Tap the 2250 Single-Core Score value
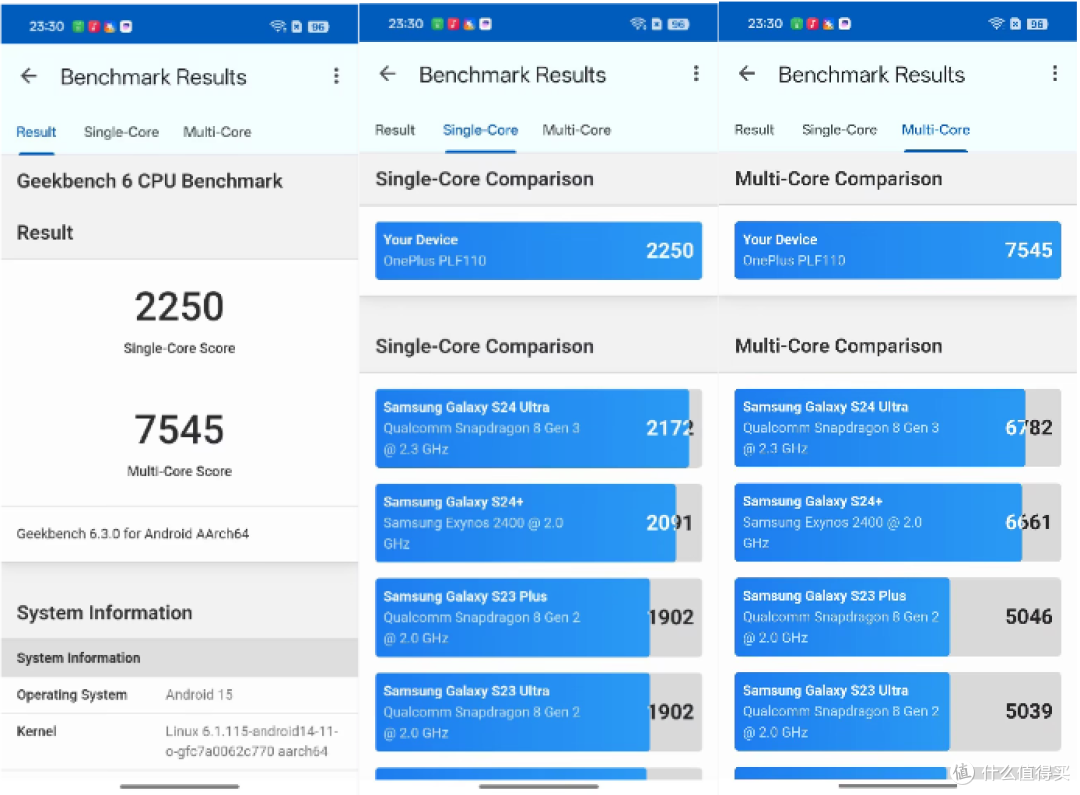The image size is (1080, 795). point(179,307)
